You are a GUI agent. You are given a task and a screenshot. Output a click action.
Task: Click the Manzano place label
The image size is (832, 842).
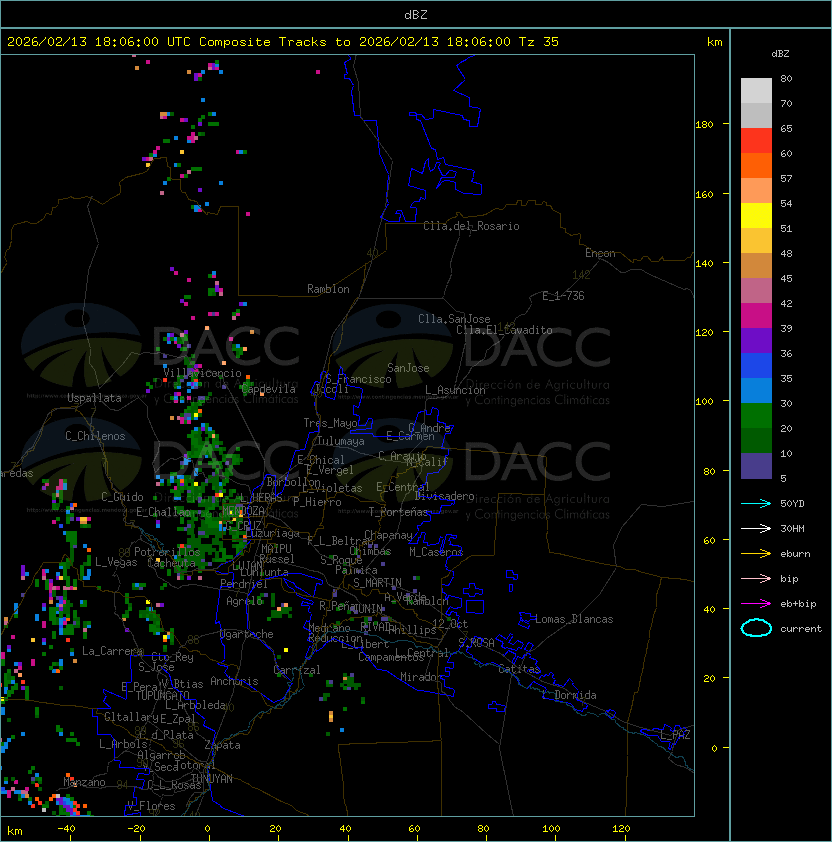(x=84, y=782)
